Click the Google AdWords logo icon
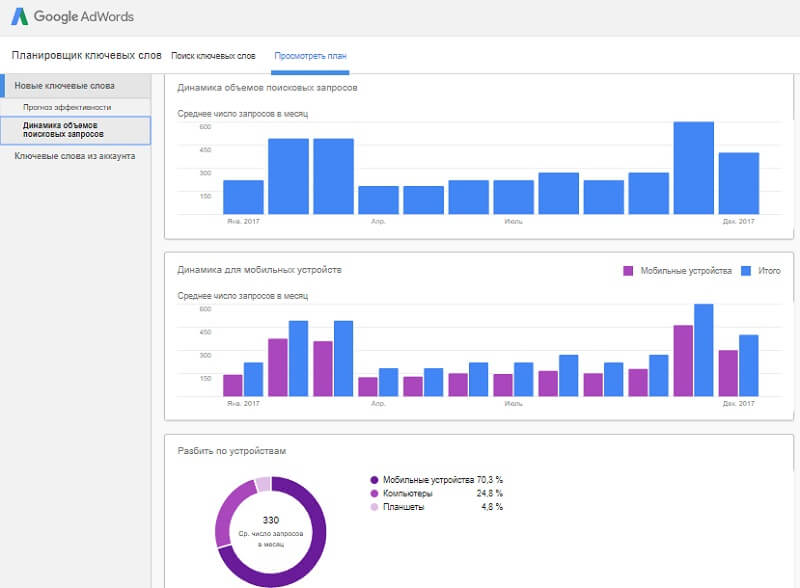The width and height of the screenshot is (800, 588). pyautogui.click(x=19, y=17)
